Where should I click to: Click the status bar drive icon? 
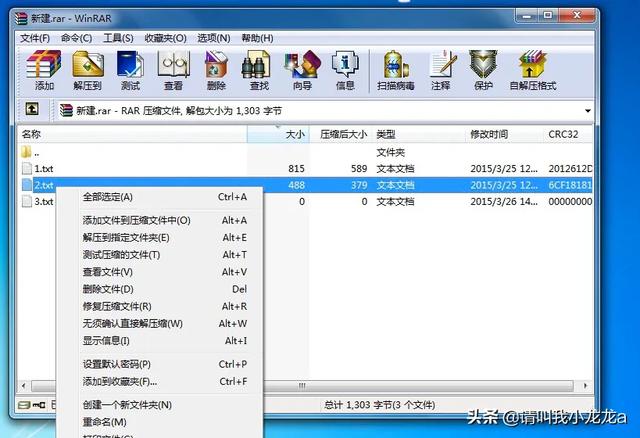[24, 405]
